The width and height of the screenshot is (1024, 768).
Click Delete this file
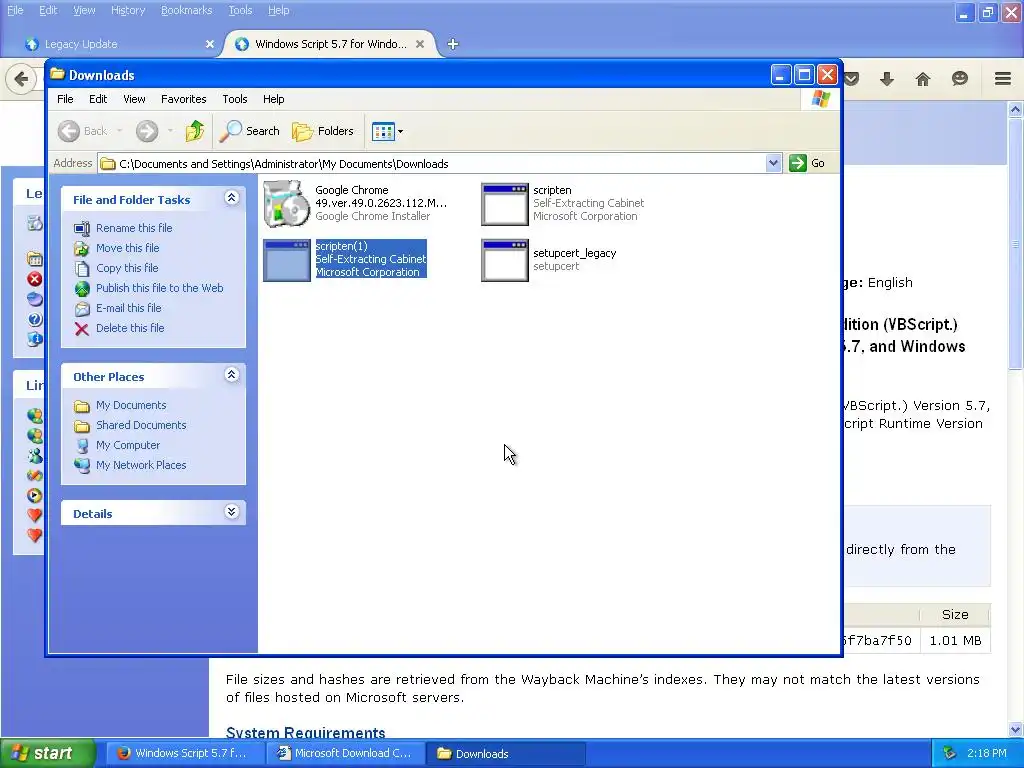pyautogui.click(x=130, y=328)
